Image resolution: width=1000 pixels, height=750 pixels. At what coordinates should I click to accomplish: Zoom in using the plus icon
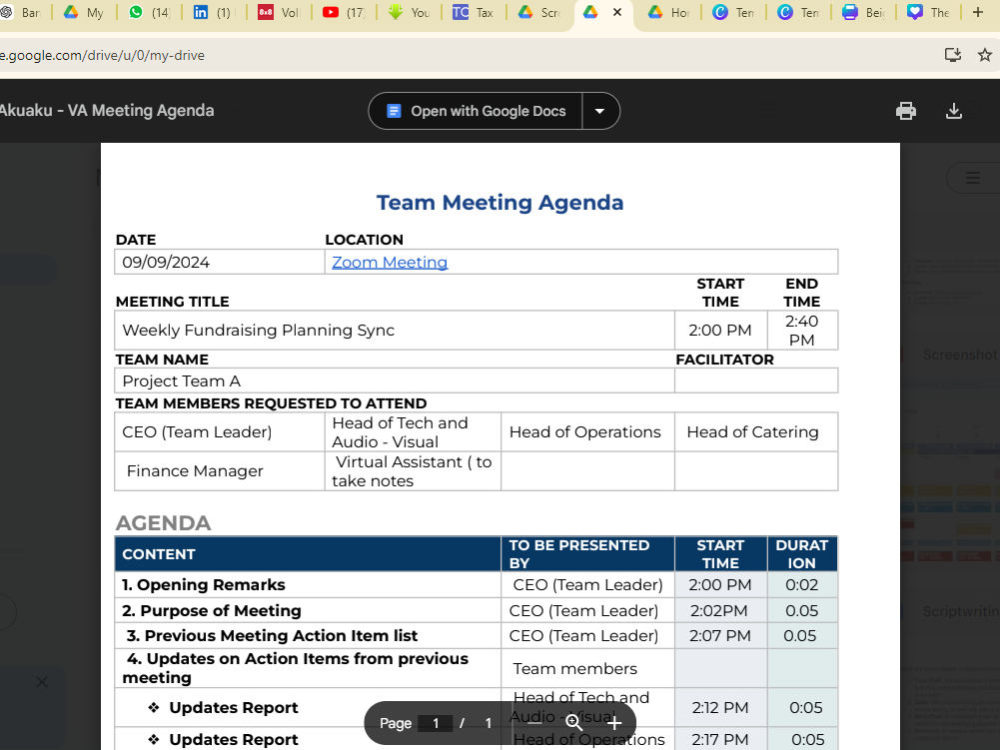pyautogui.click(x=614, y=723)
